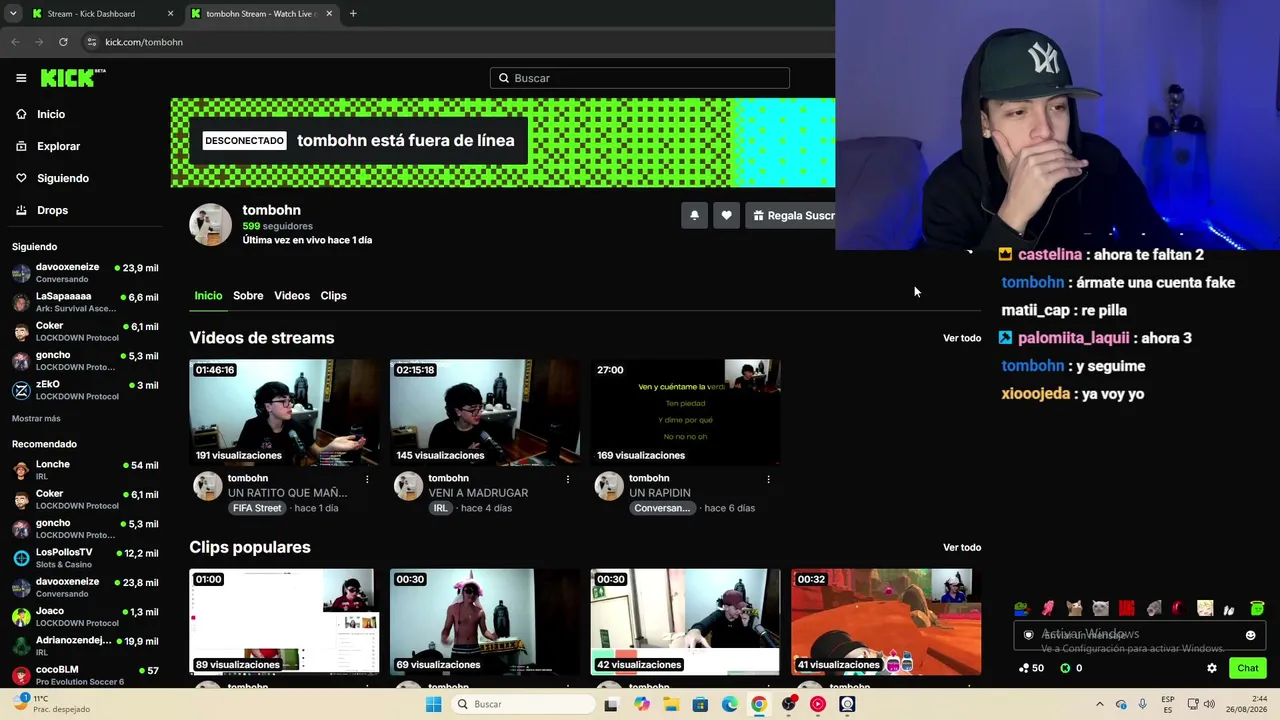
Task: Close the Stream - Kick Dashboard tab
Action: point(170,14)
